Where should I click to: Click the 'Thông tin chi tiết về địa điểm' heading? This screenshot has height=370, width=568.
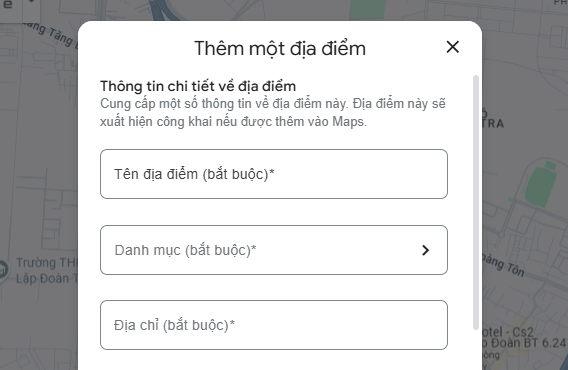(198, 86)
